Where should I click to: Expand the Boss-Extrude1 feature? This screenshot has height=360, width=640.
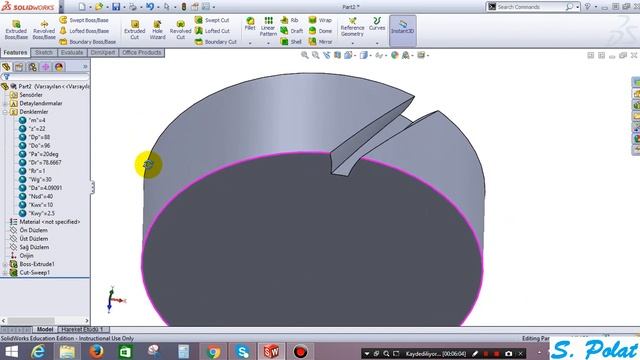pos(4,264)
